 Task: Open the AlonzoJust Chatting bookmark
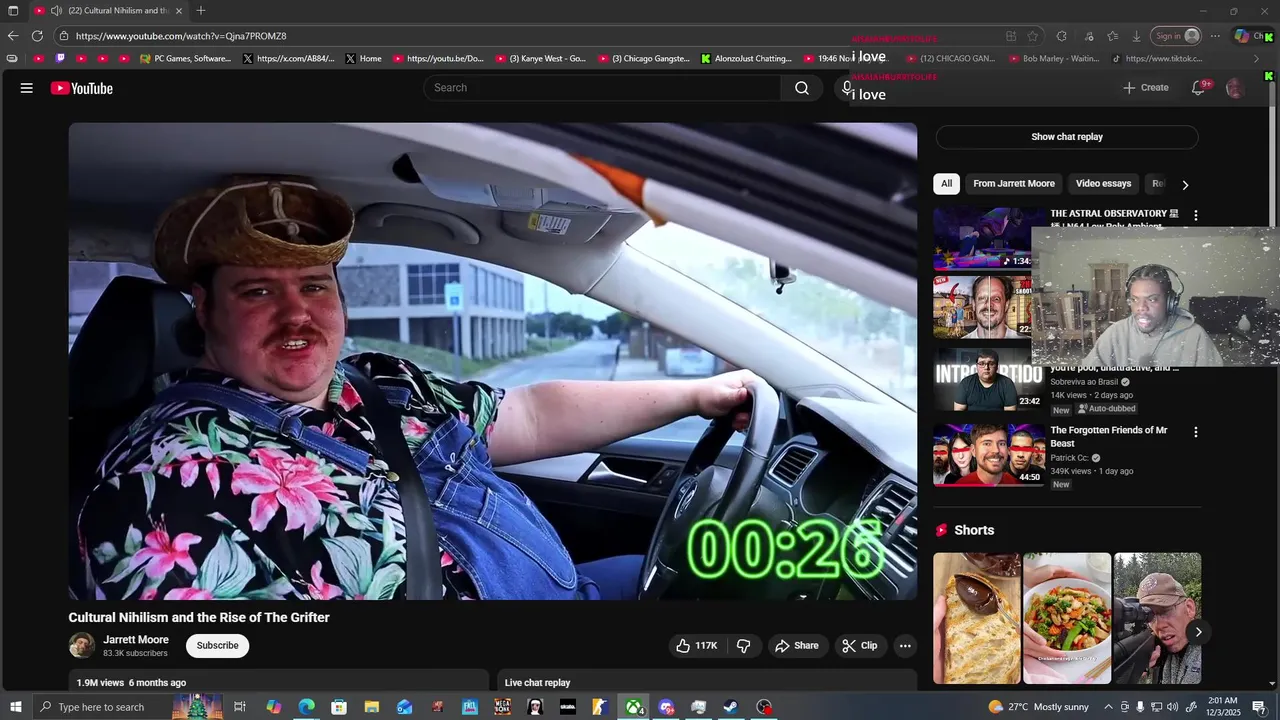[x=746, y=59]
